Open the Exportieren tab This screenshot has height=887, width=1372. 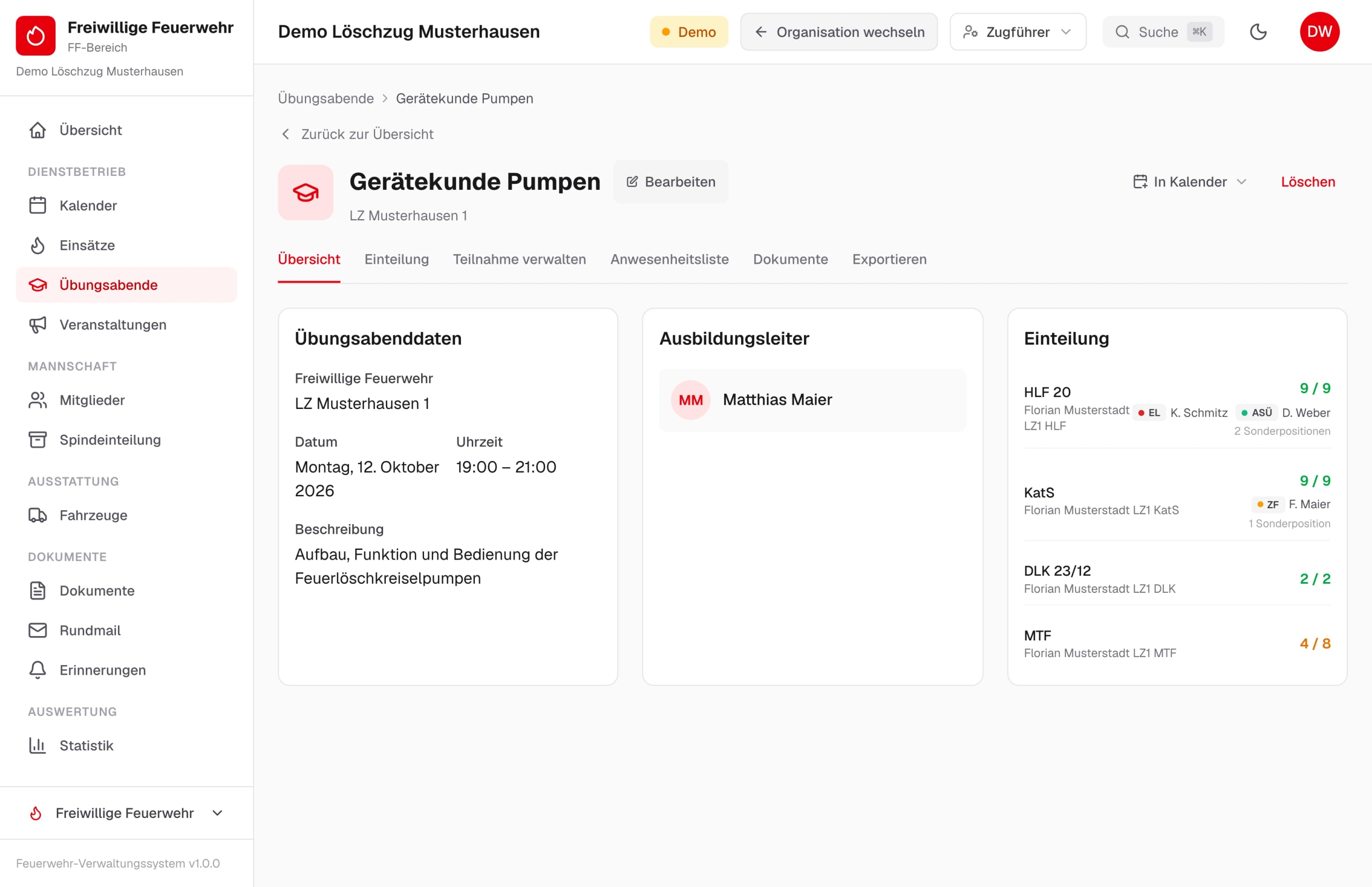click(889, 259)
